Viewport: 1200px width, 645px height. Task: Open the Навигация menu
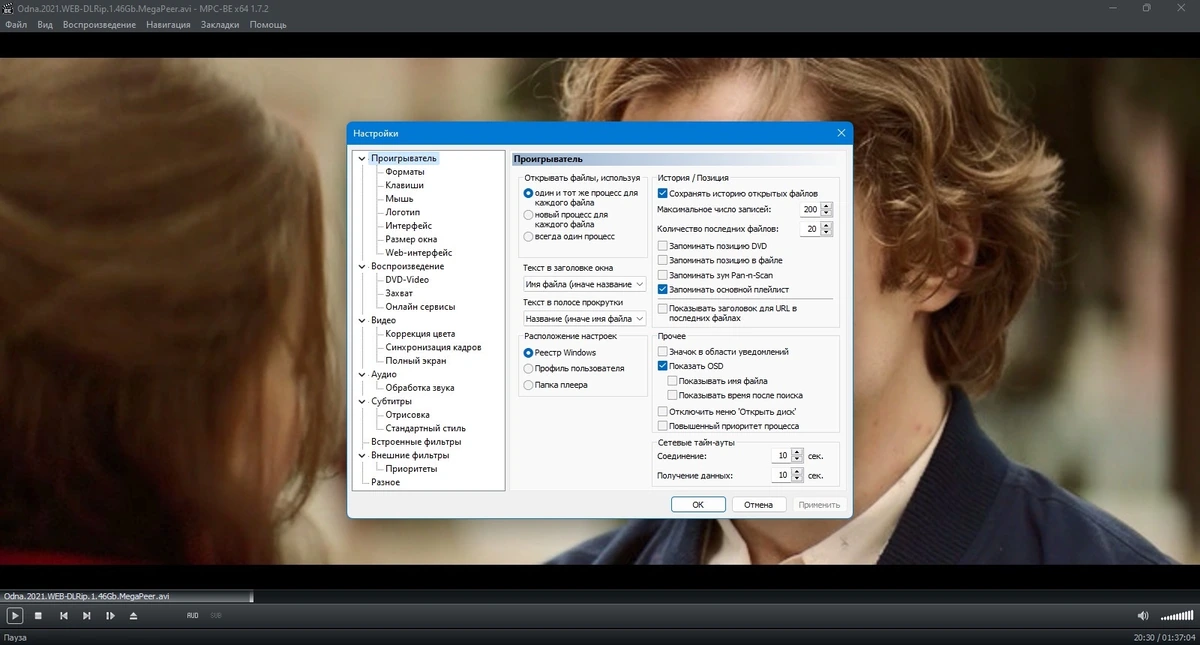[168, 24]
